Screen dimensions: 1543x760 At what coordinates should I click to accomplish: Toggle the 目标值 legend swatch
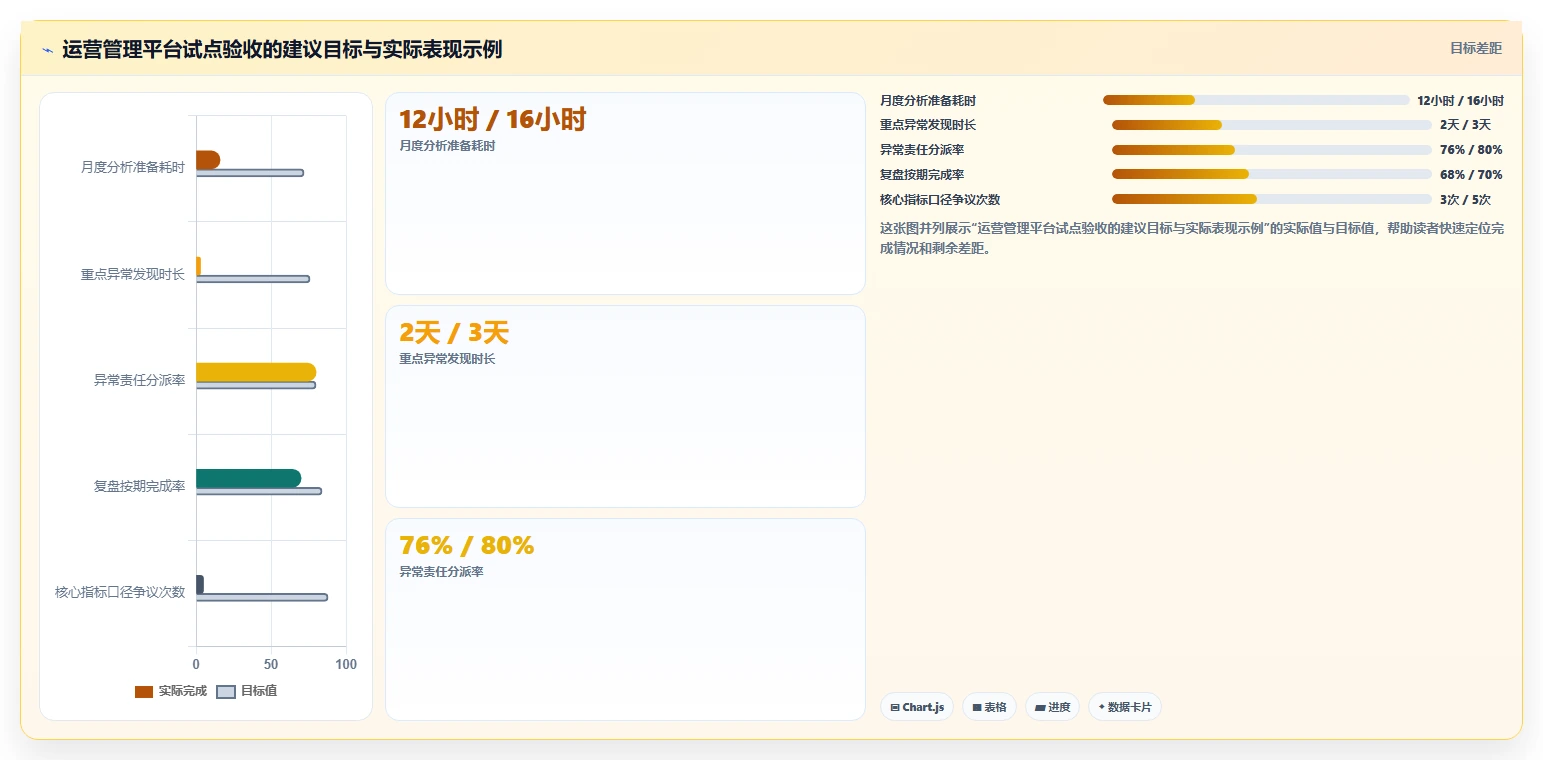(x=226, y=691)
